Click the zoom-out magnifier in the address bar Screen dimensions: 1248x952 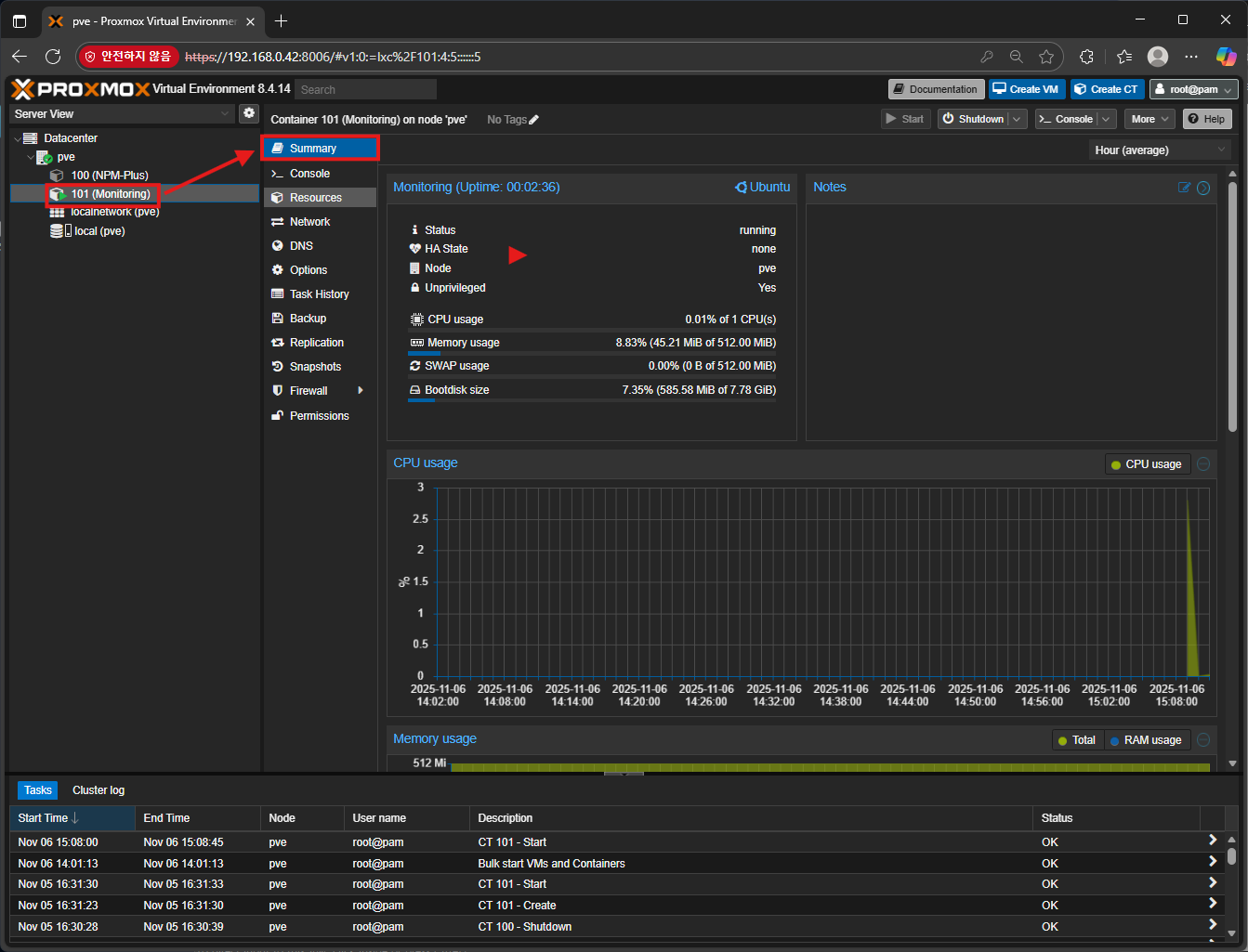[x=1017, y=57]
